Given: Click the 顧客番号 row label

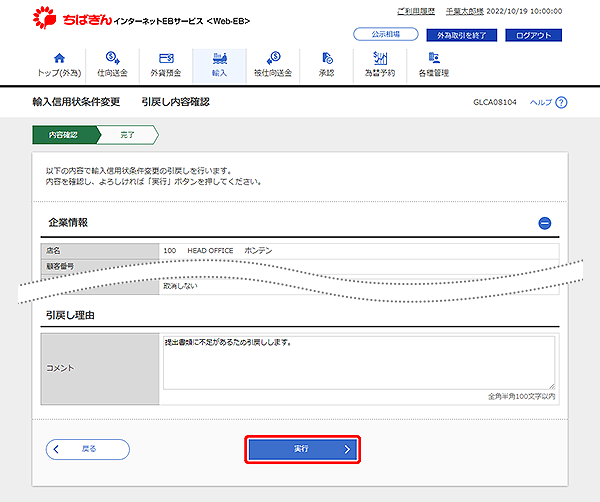Looking at the screenshot, I should [60, 266].
